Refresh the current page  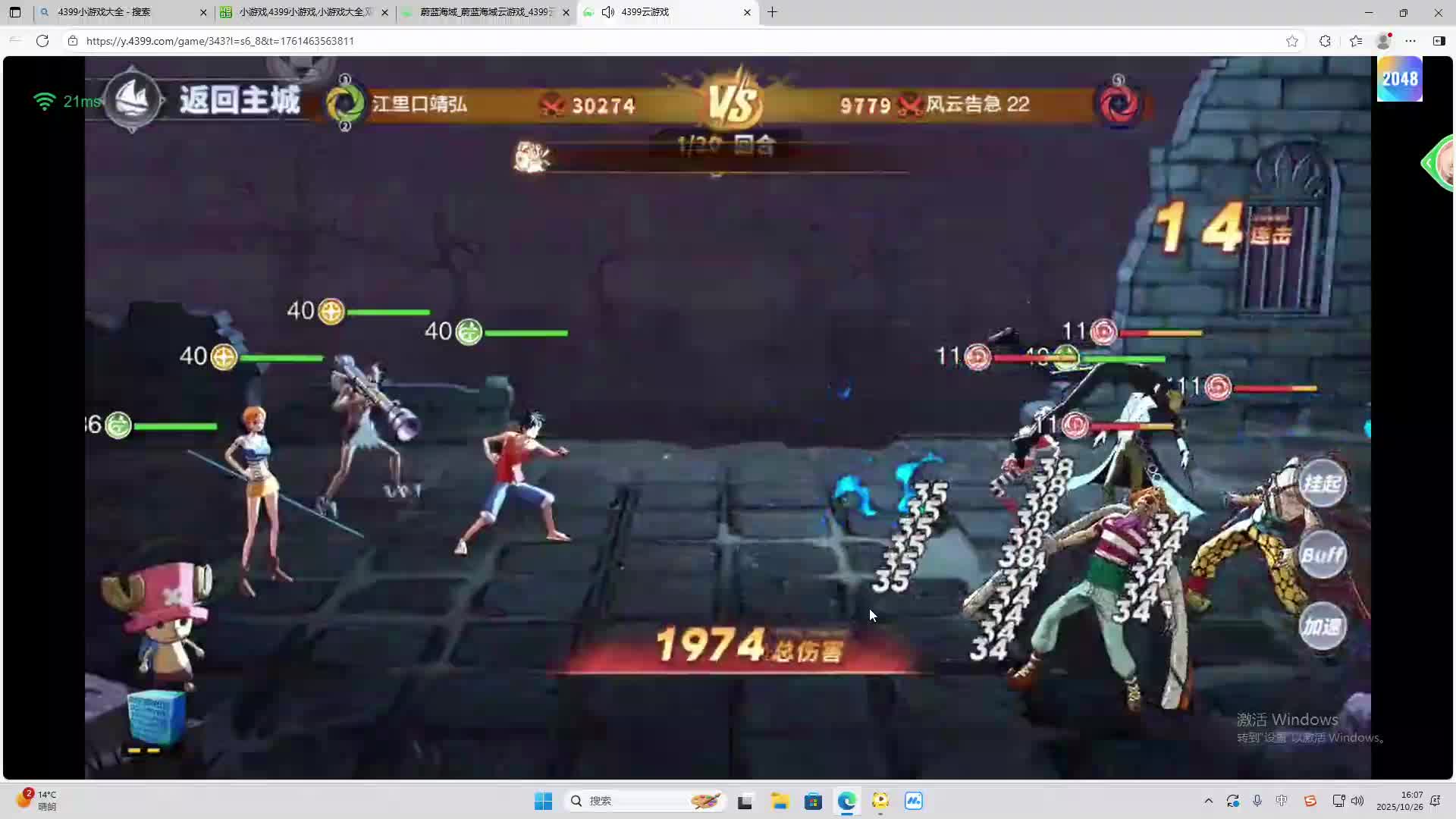click(42, 41)
